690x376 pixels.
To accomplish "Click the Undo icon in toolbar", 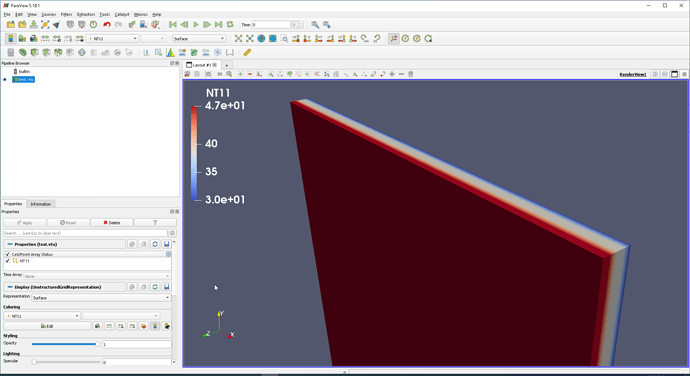I will click(106, 25).
